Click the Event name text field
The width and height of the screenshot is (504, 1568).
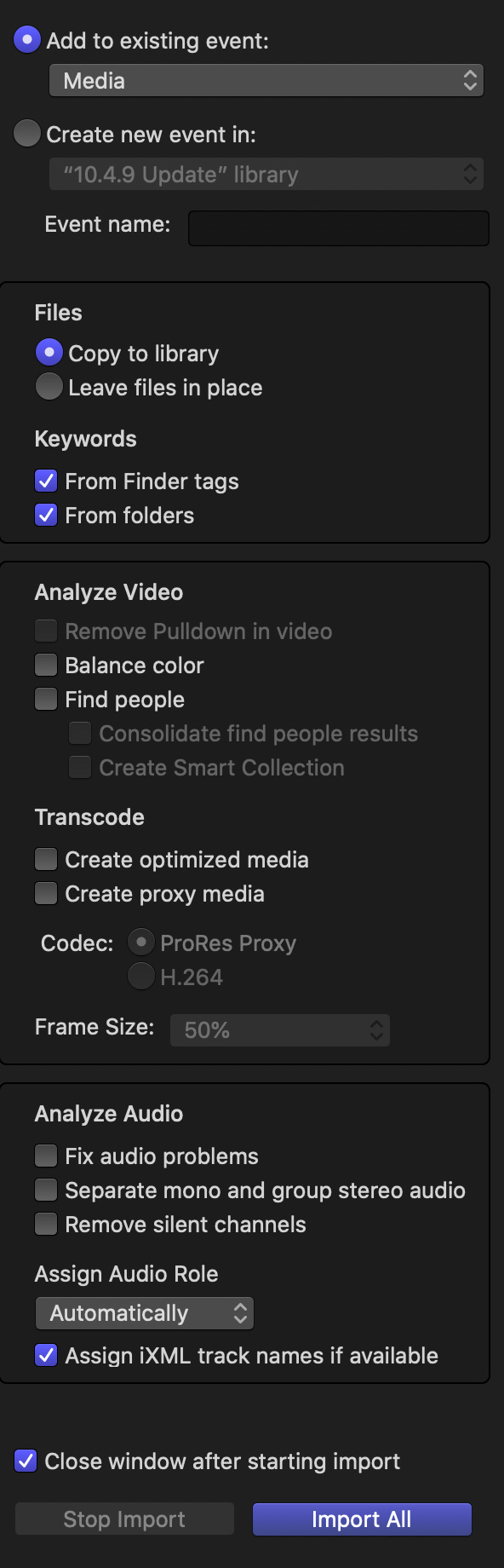339,228
